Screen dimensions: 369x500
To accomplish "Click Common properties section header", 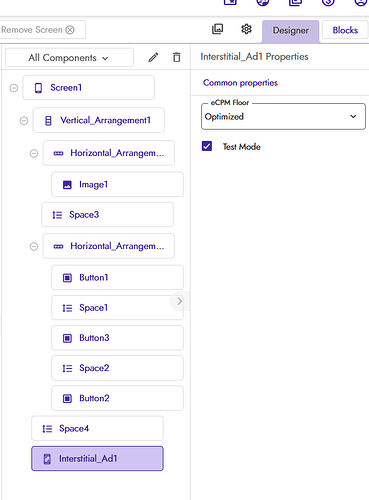I will pos(240,83).
